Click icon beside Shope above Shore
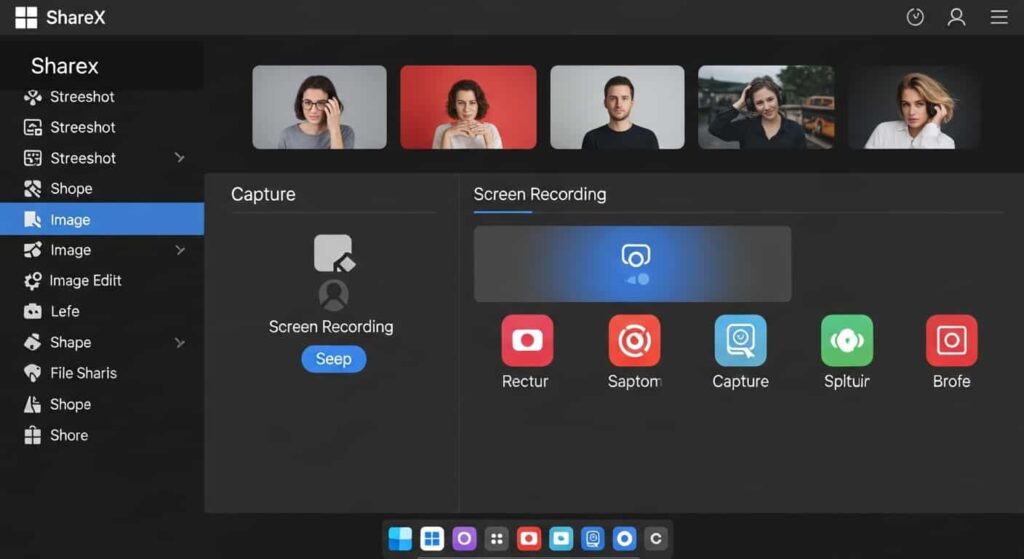 pos(33,404)
